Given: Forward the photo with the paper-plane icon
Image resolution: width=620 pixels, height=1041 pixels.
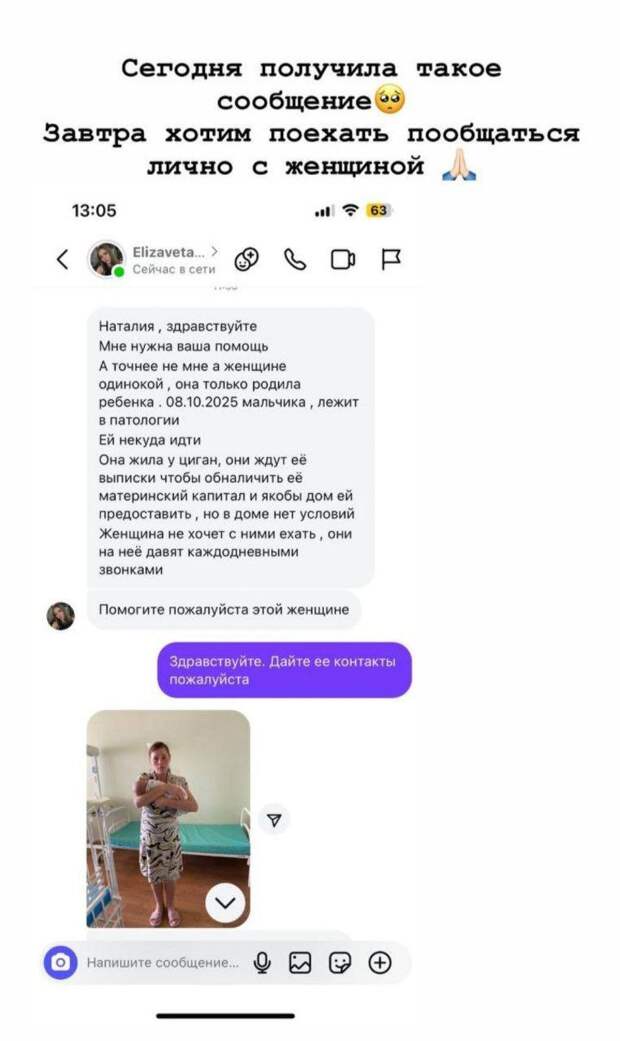Looking at the screenshot, I should (x=274, y=820).
